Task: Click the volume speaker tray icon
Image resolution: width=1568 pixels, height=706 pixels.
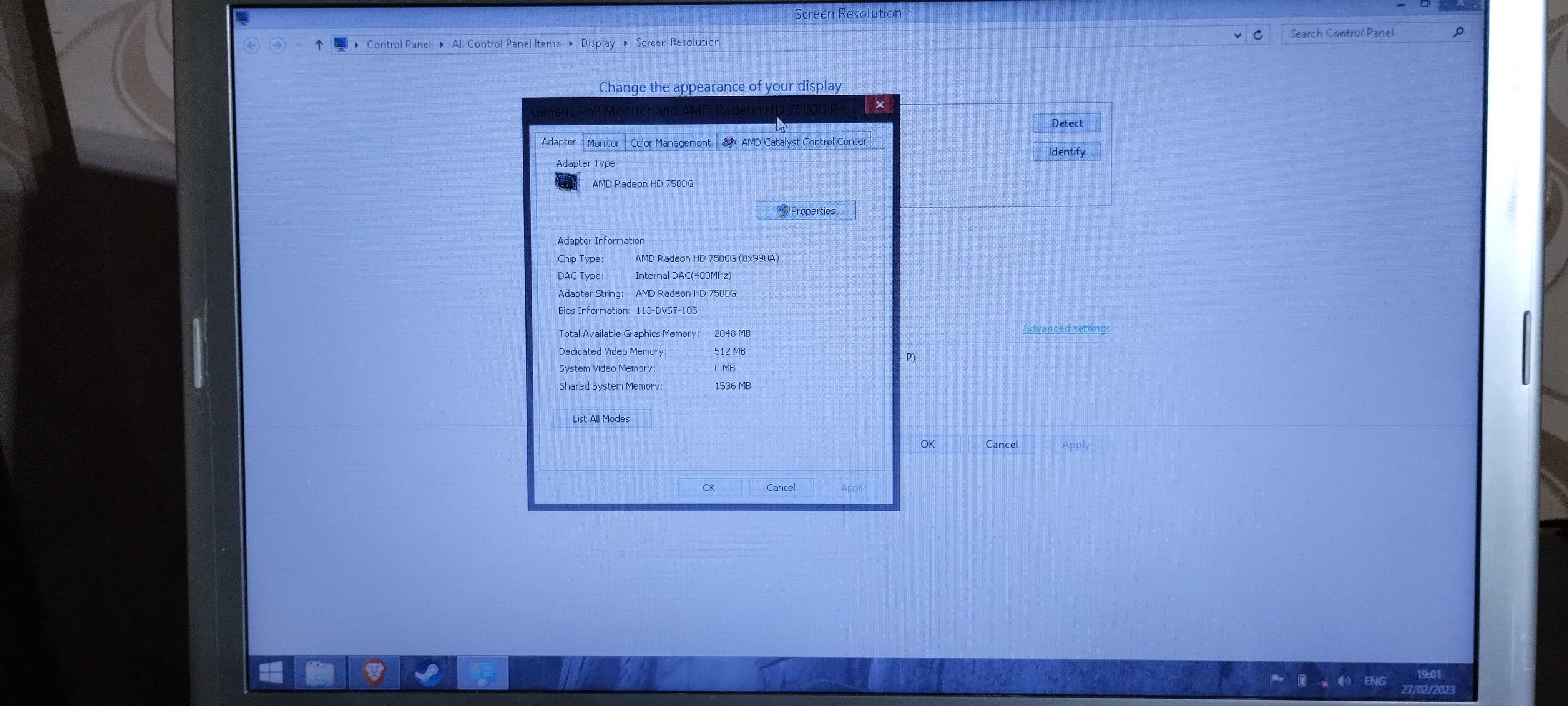Action: coord(1344,681)
